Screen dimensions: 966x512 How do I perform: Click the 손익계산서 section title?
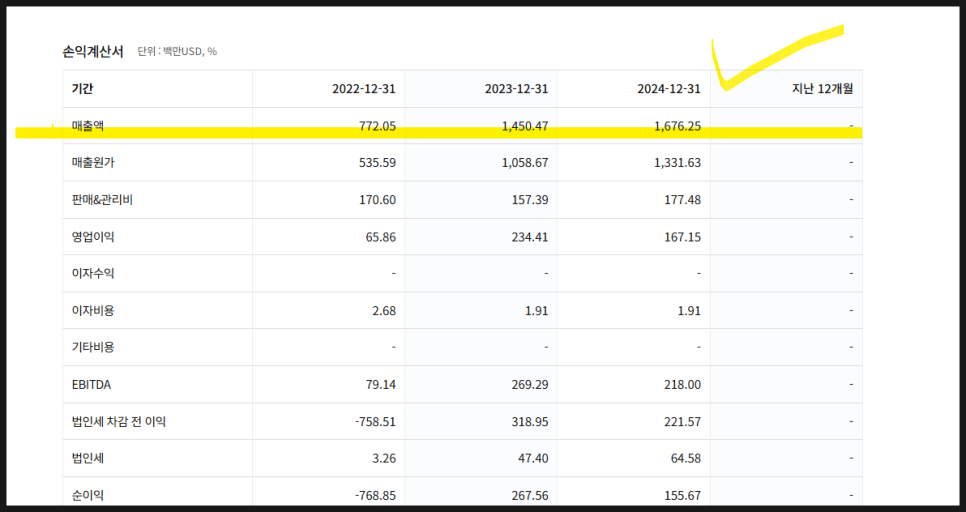coord(93,51)
